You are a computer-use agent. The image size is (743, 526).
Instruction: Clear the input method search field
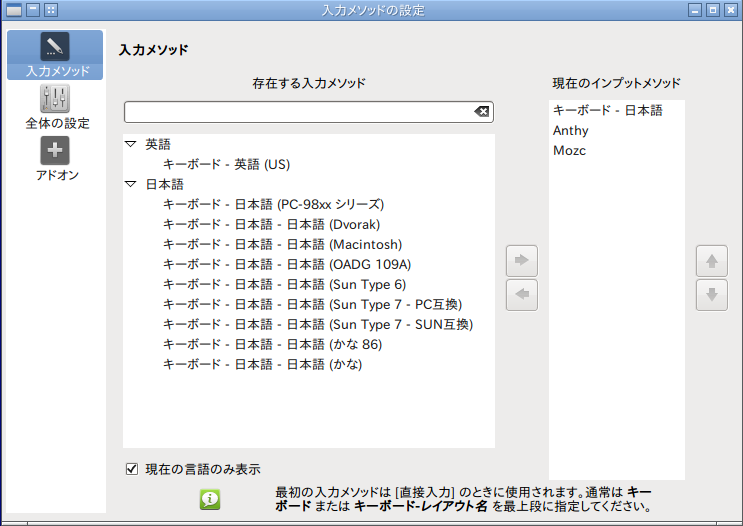481,112
